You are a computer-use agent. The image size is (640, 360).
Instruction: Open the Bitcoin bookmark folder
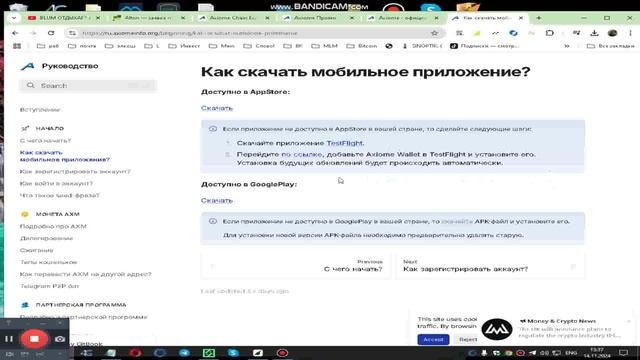click(362, 46)
